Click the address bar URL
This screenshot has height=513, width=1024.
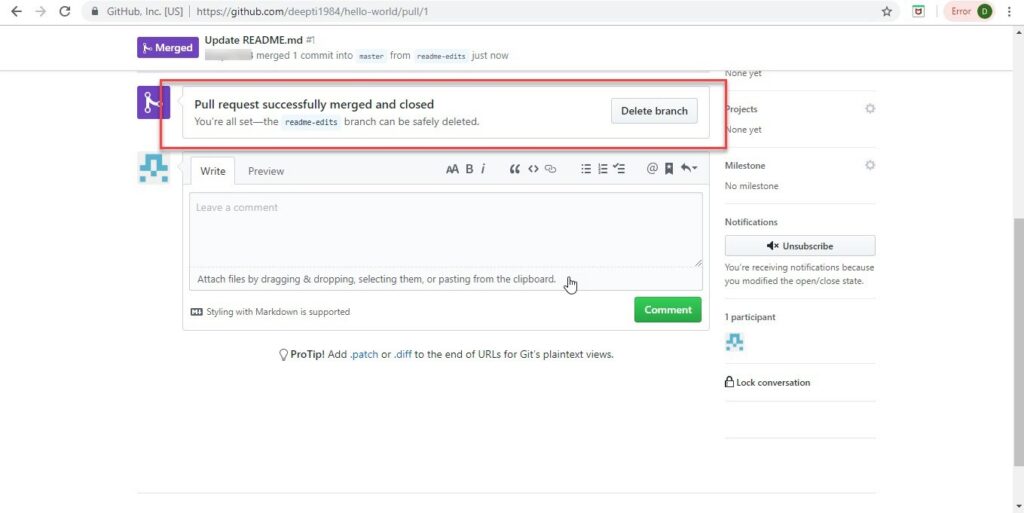pyautogui.click(x=312, y=11)
